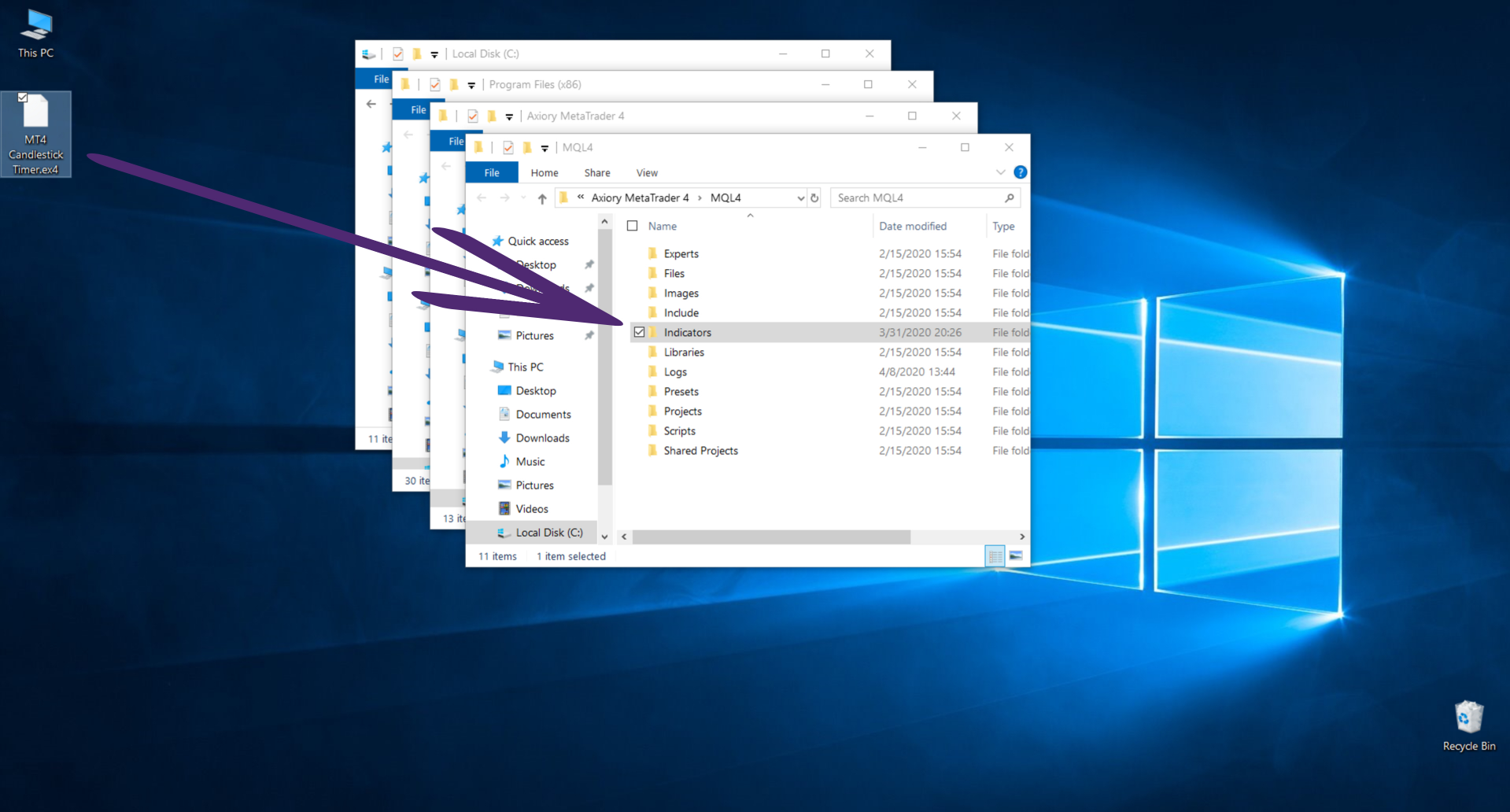Viewport: 1510px width, 812px height.
Task: Open the File tab in MQL4 window
Action: click(x=492, y=172)
